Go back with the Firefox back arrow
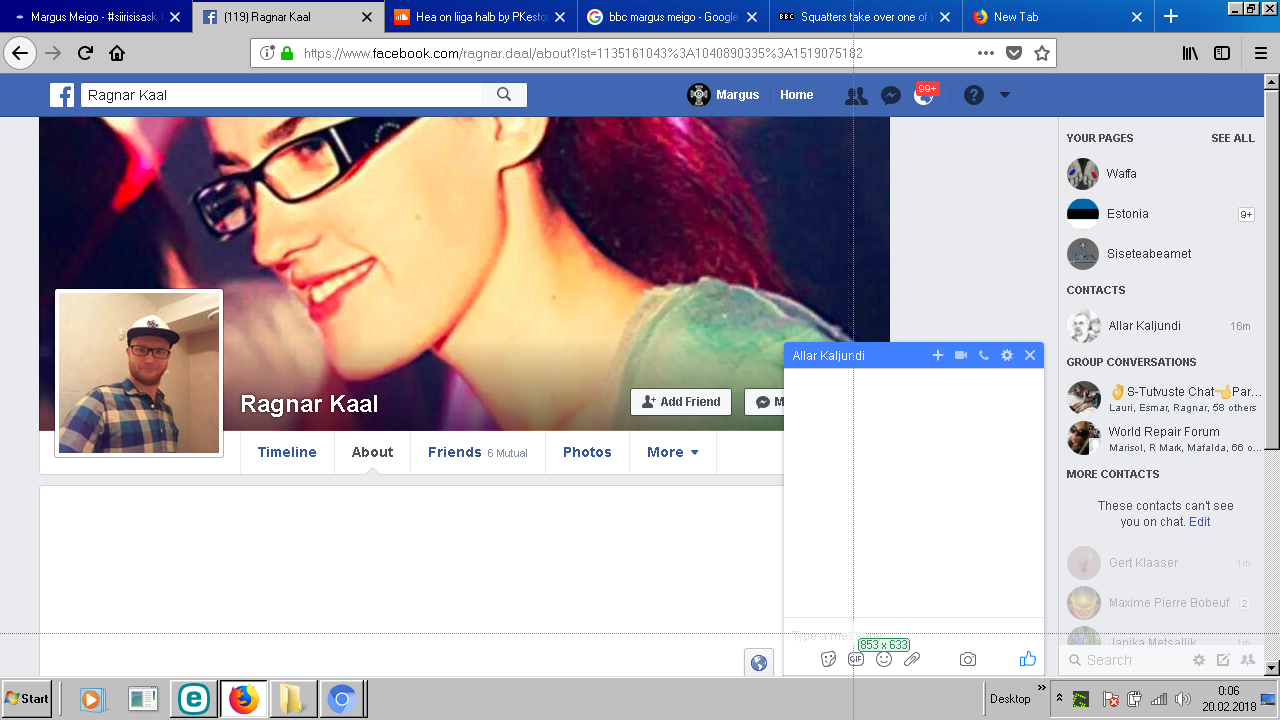1280x720 pixels. tap(20, 53)
